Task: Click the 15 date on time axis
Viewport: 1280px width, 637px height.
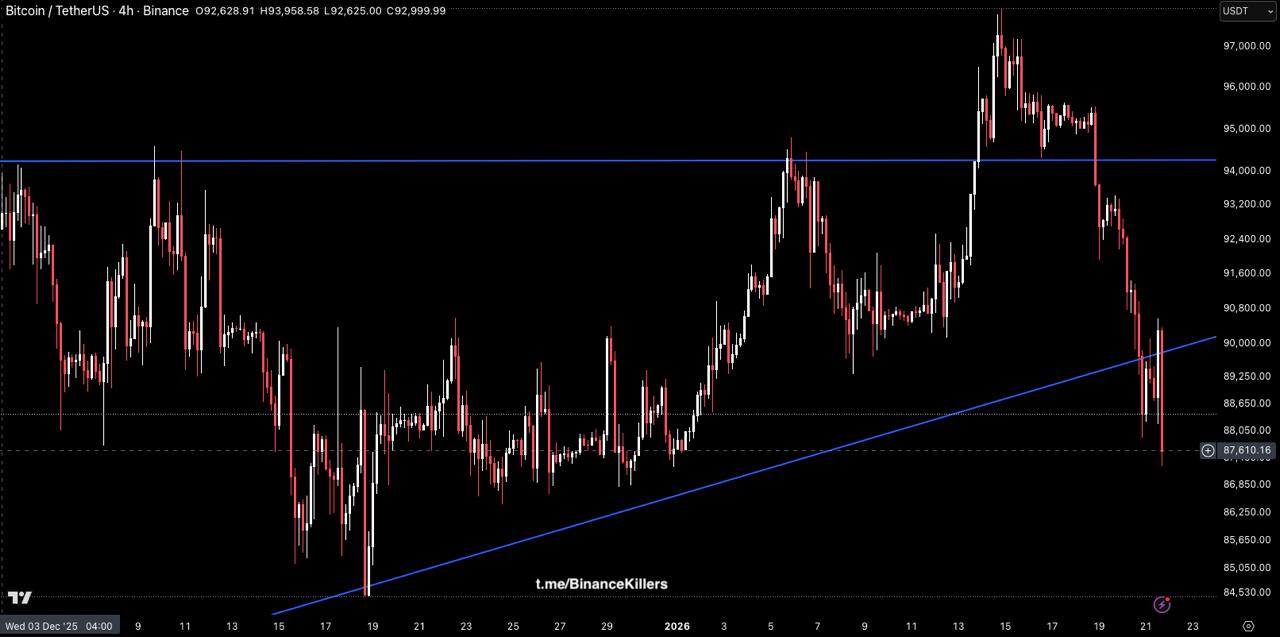Action: point(278,626)
